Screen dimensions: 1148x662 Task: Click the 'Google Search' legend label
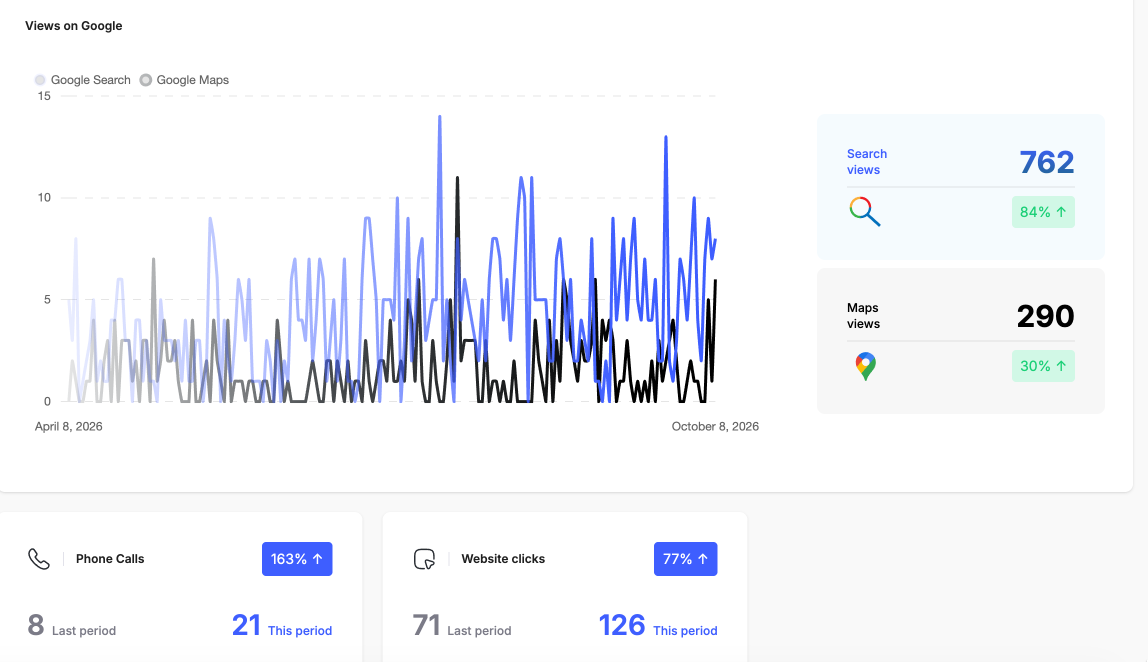[x=91, y=80]
